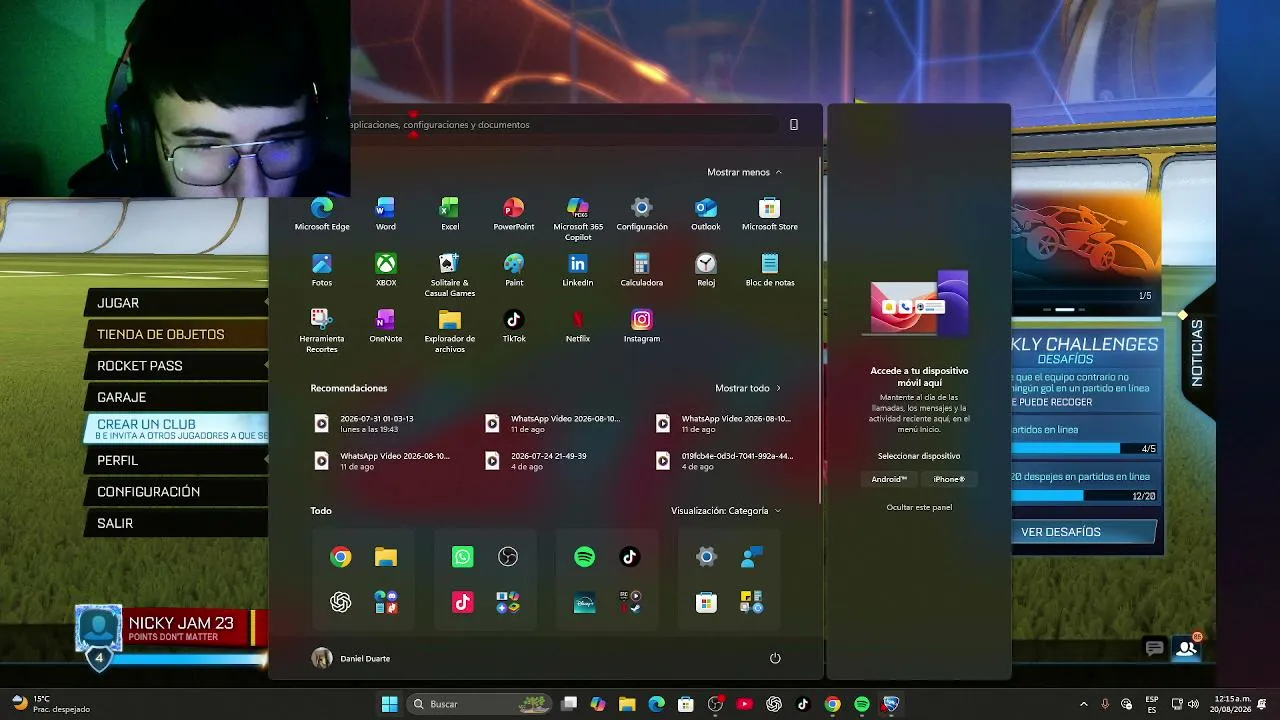The width and height of the screenshot is (1280, 720).
Task: Open YouTube from the taskbar
Action: (745, 704)
